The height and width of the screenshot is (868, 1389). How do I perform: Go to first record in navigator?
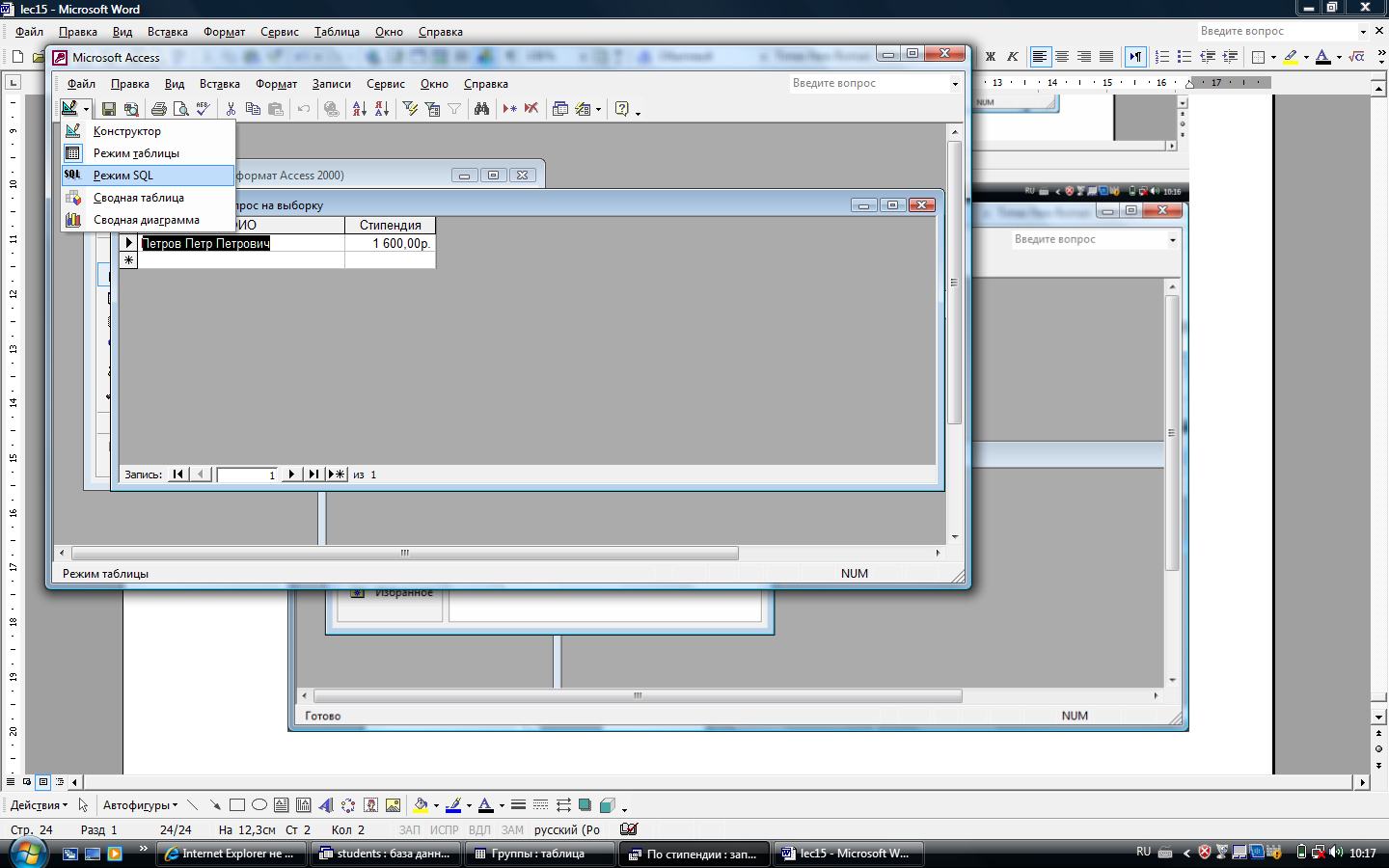click(178, 475)
